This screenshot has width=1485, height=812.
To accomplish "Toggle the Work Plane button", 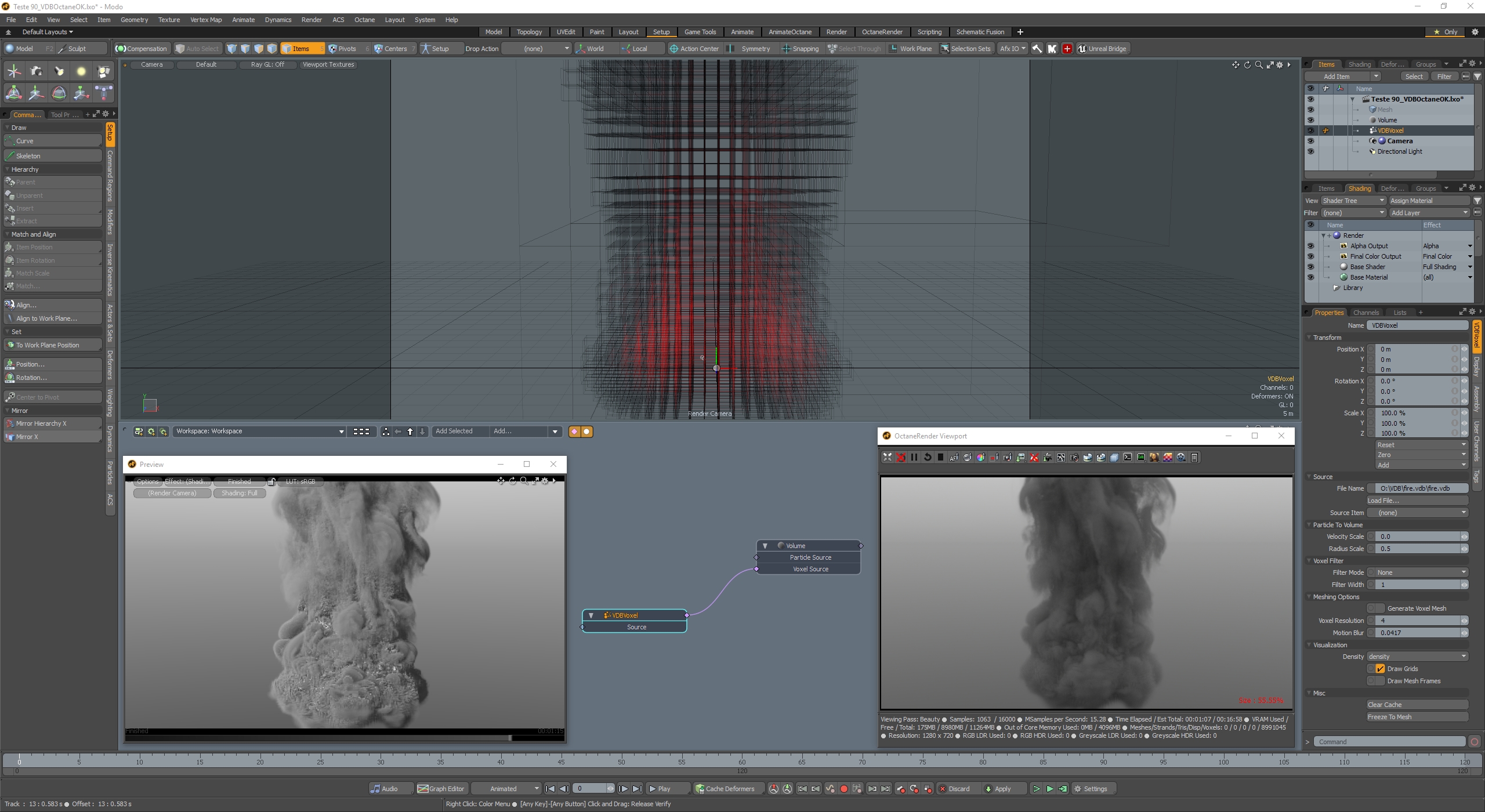I will pyautogui.click(x=910, y=49).
